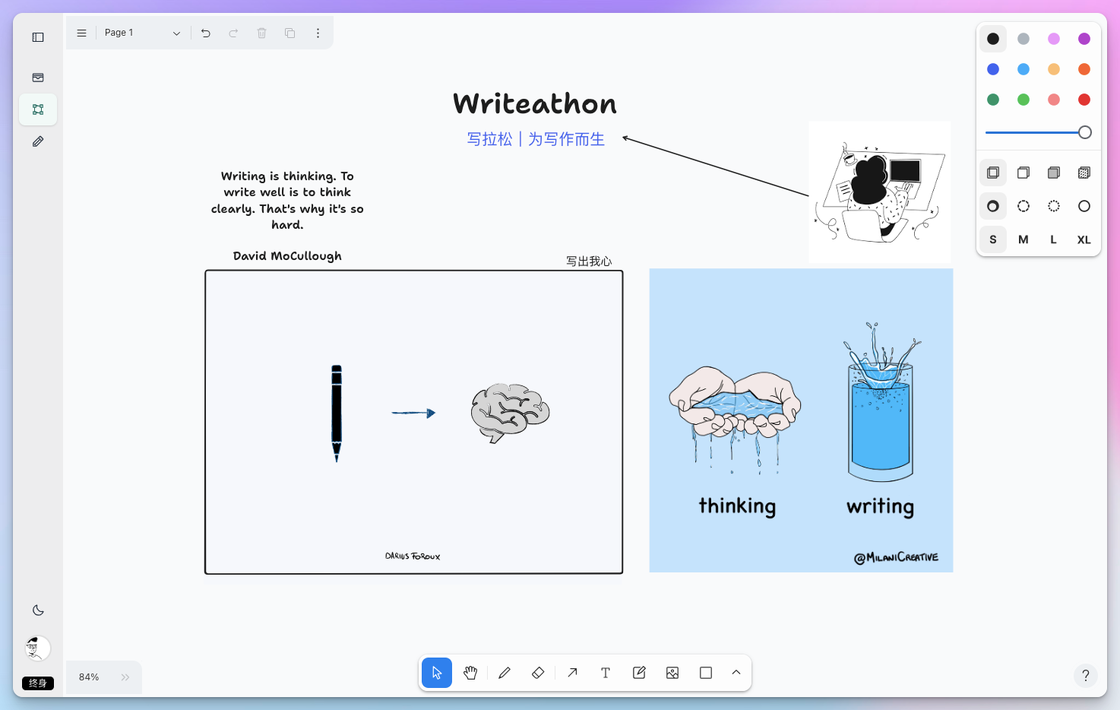Open the hamburger main menu

(80, 32)
